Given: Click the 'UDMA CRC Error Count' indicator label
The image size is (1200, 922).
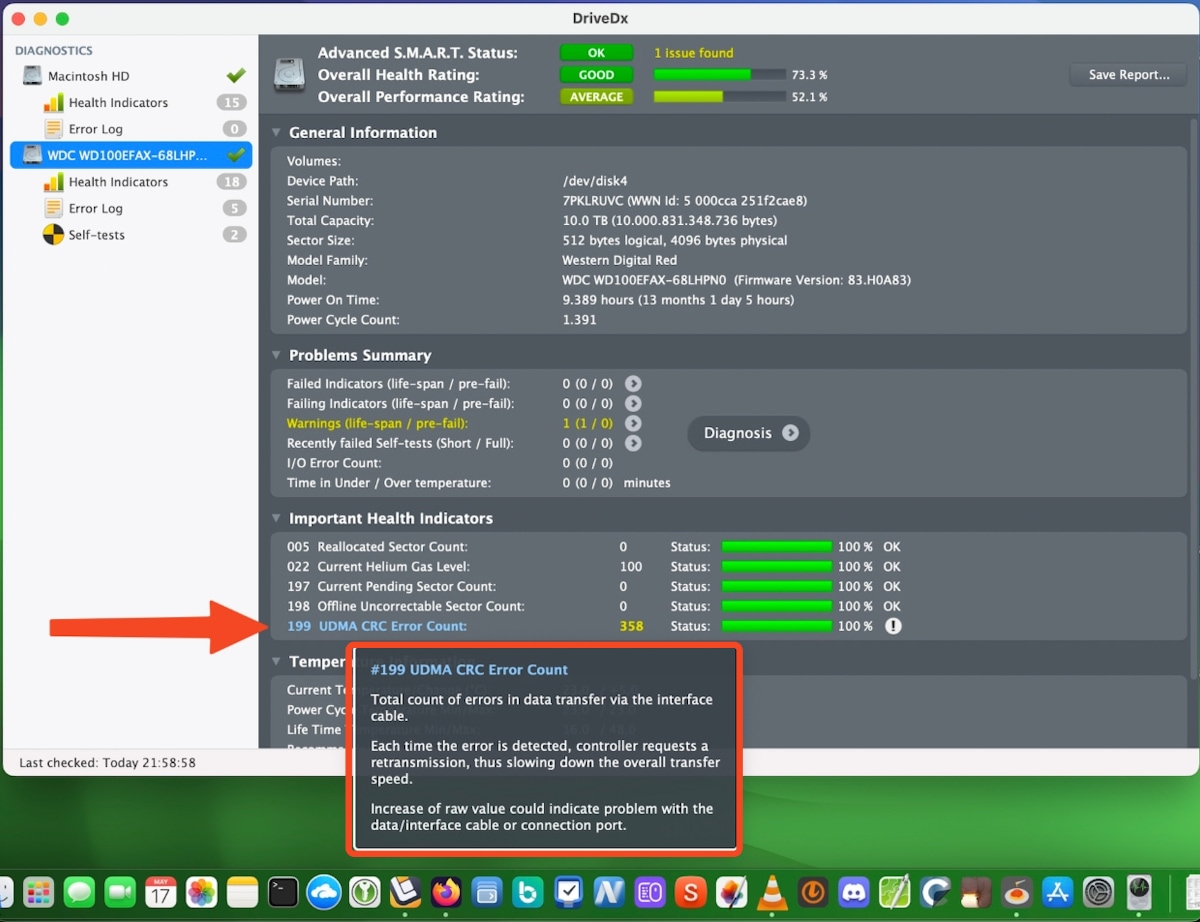Looking at the screenshot, I should 392,626.
